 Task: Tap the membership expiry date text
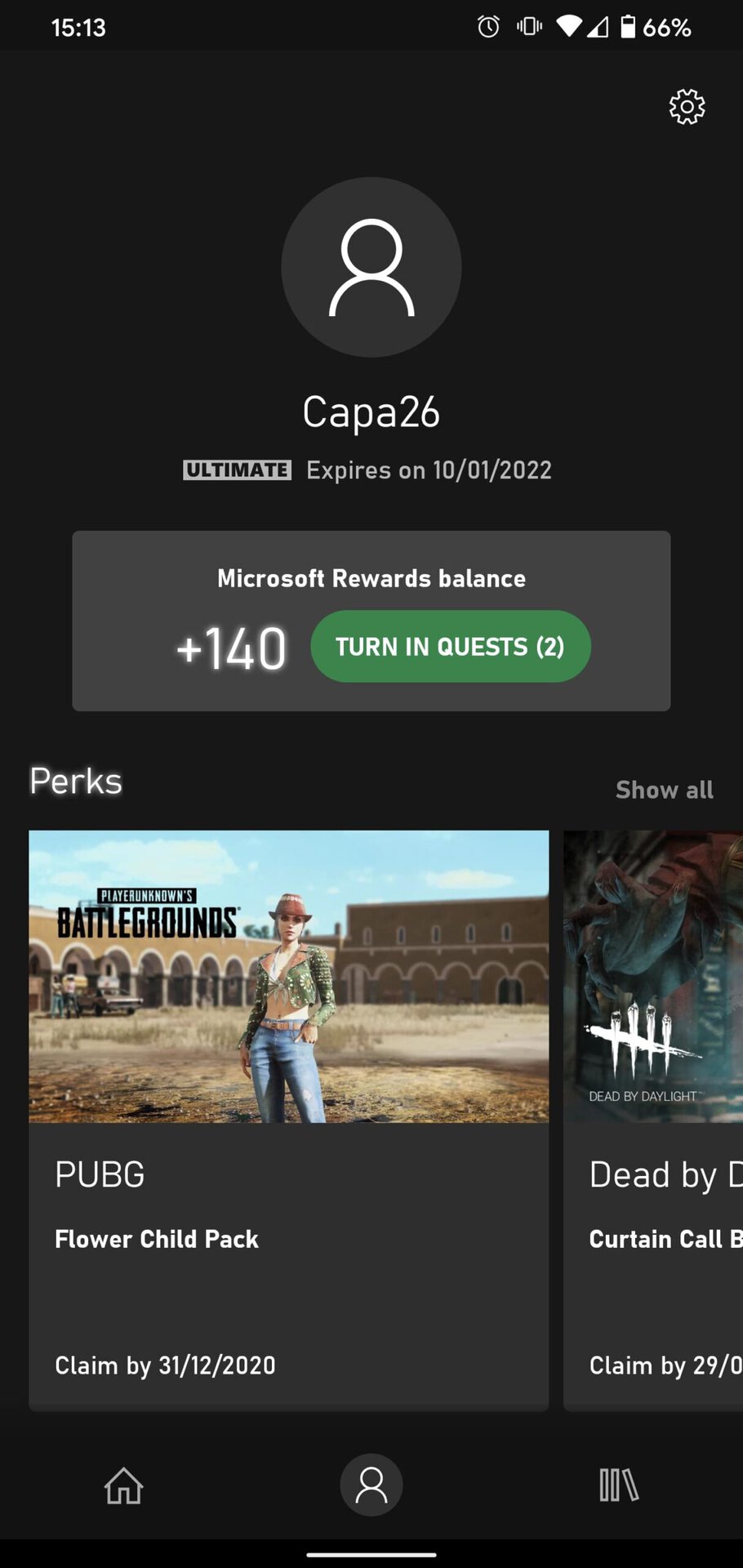coord(429,470)
